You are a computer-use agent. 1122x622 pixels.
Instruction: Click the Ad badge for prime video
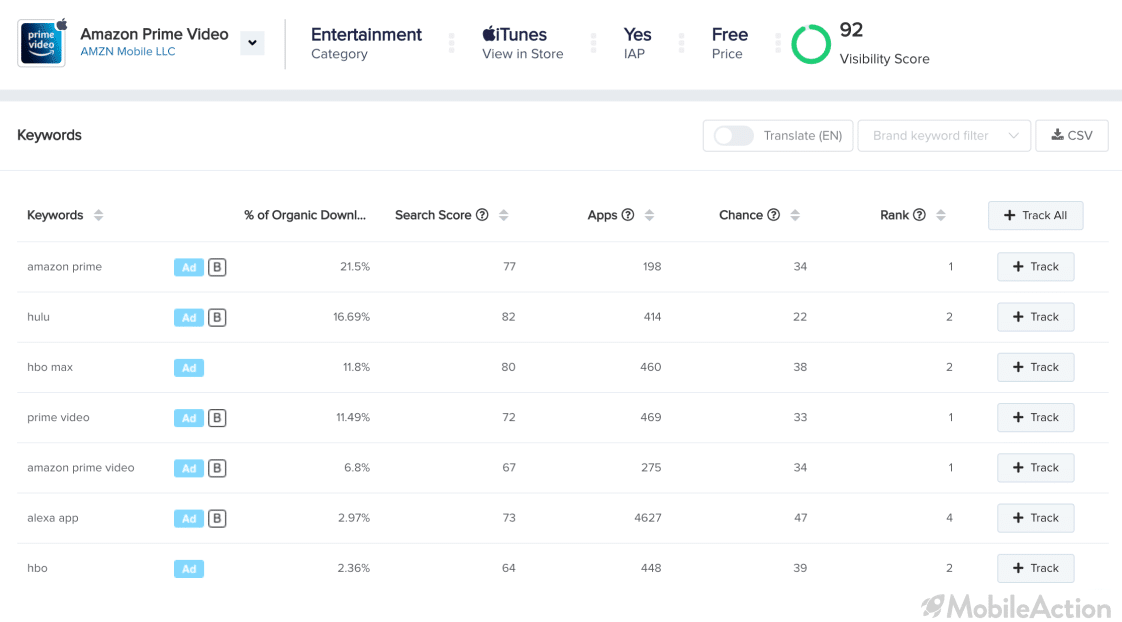click(x=189, y=418)
